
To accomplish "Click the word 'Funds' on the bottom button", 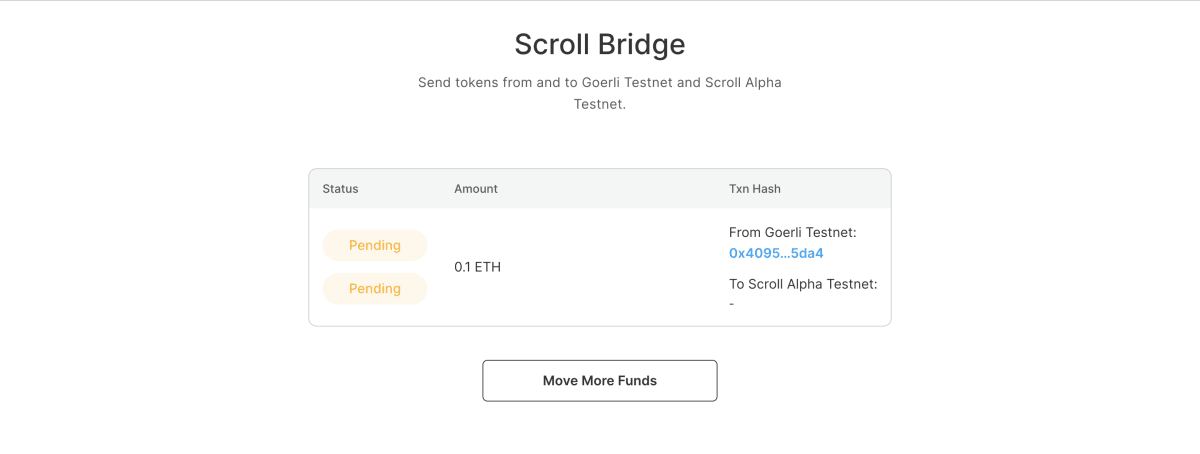I will click(x=636, y=381).
